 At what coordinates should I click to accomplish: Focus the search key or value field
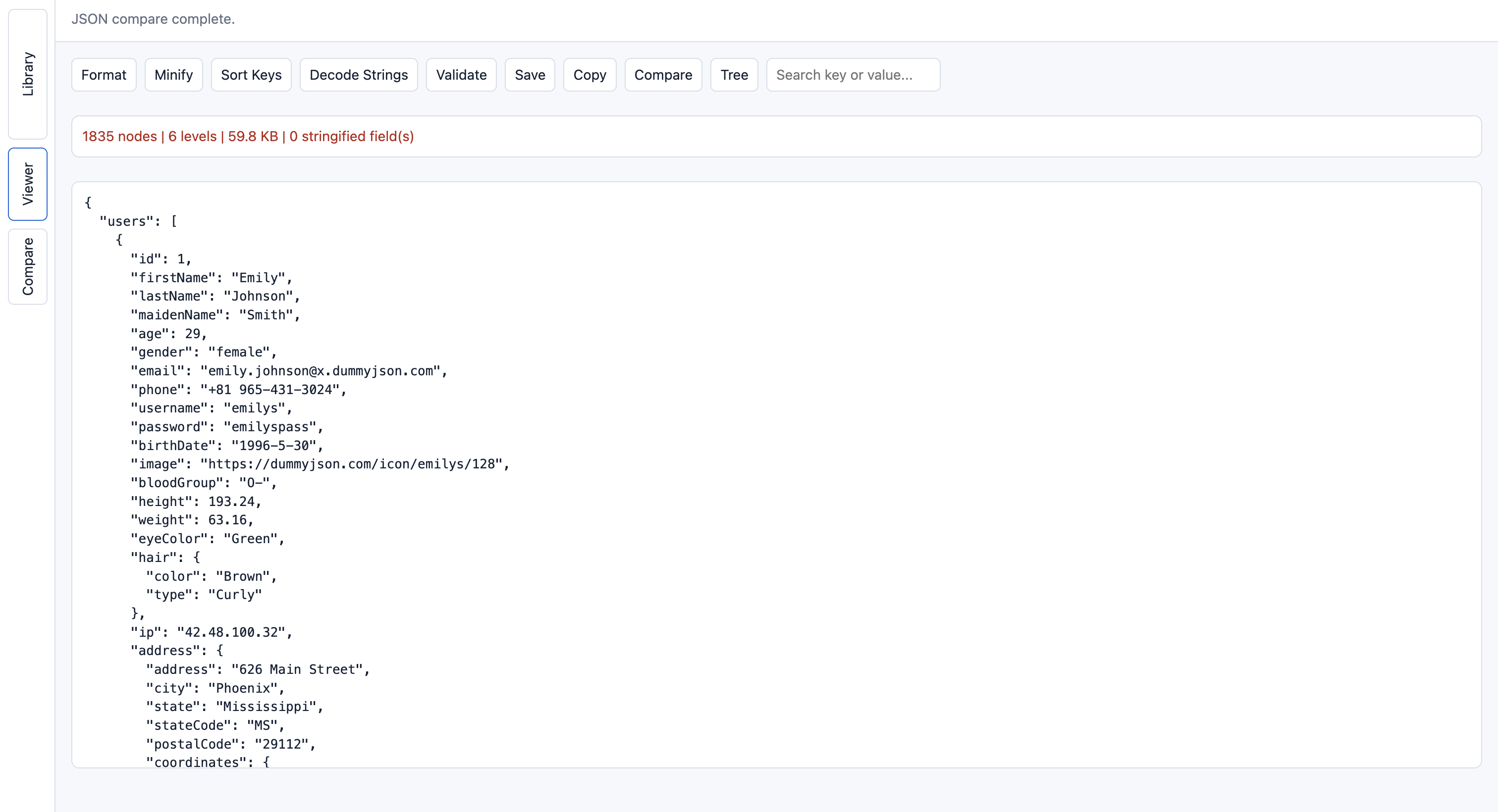(x=853, y=75)
